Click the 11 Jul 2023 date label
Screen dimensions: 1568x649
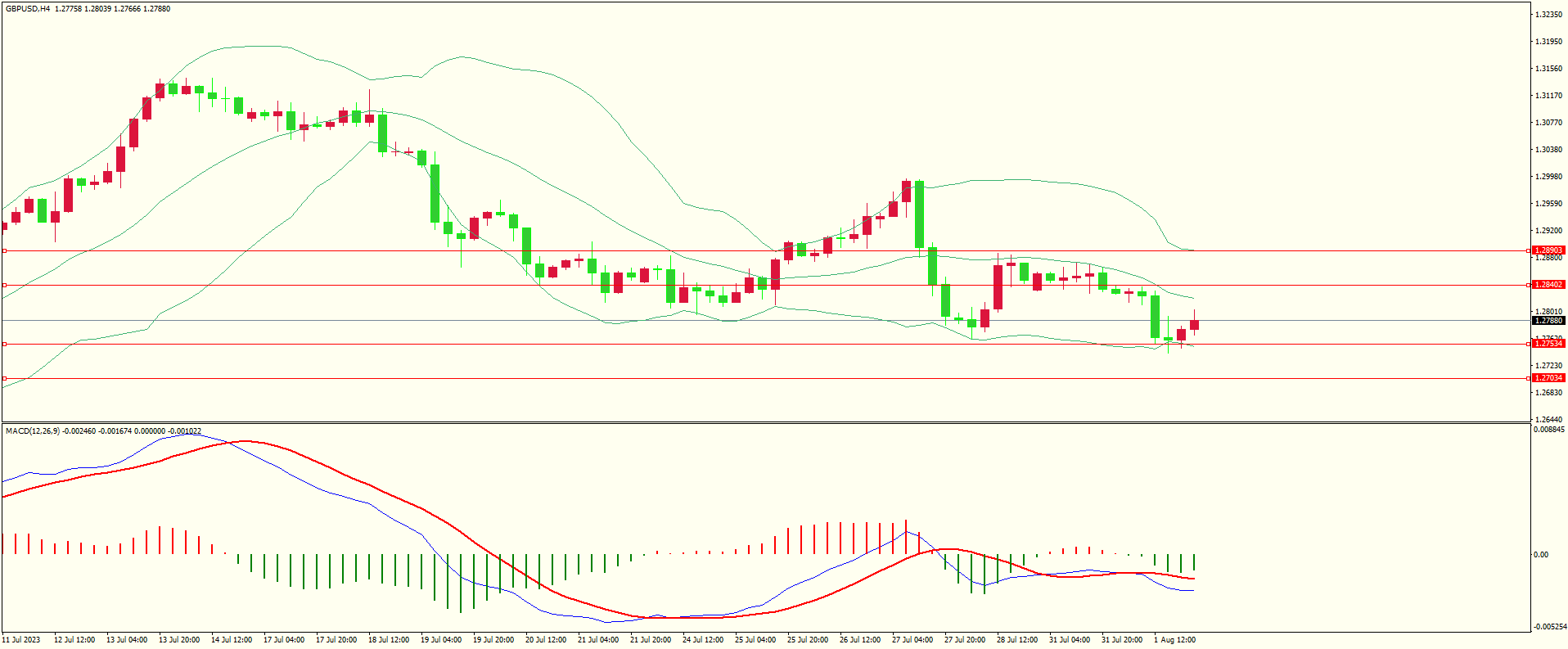click(x=21, y=640)
